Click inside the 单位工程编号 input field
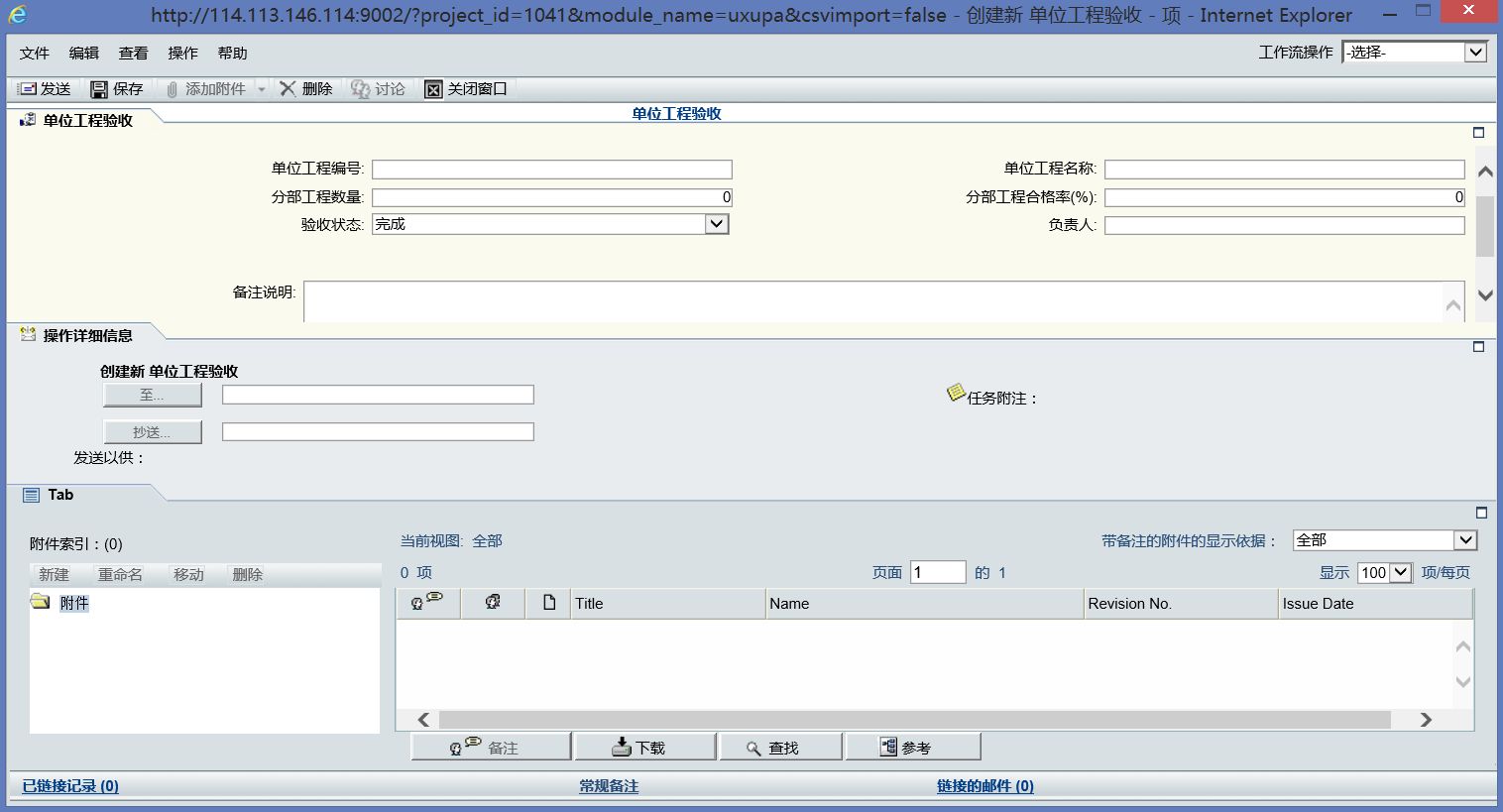The width and height of the screenshot is (1503, 812). tap(551, 169)
